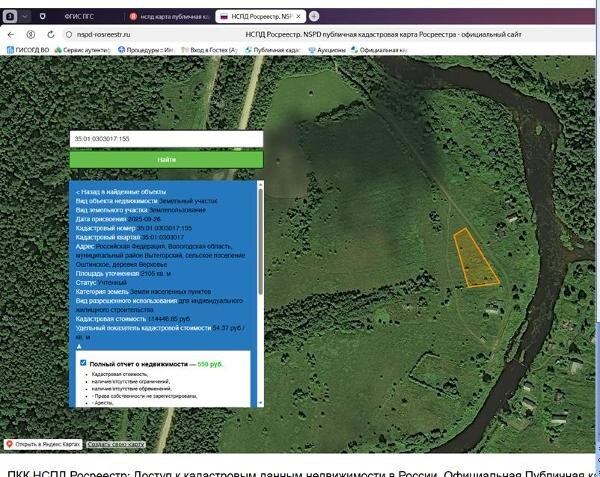
Task: Open a new tab with plus button
Action: pos(314,16)
